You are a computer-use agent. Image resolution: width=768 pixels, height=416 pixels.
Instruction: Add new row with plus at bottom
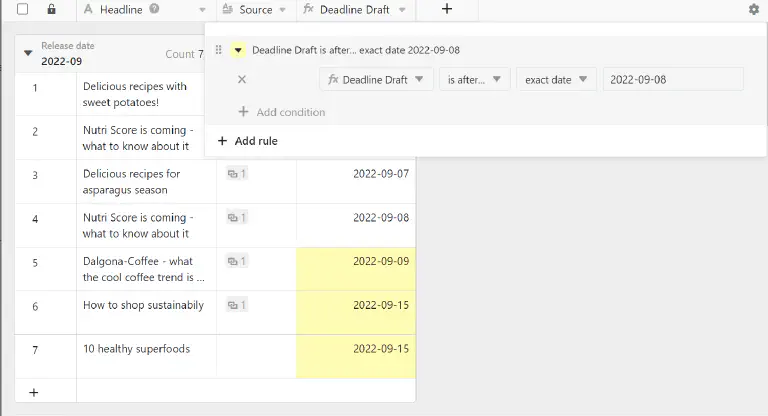click(34, 393)
